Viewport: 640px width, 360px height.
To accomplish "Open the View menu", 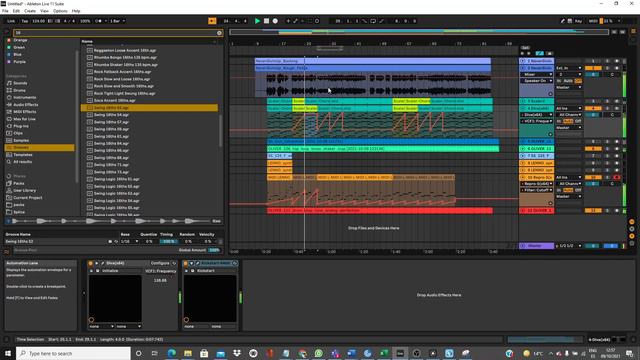I will [x=44, y=11].
